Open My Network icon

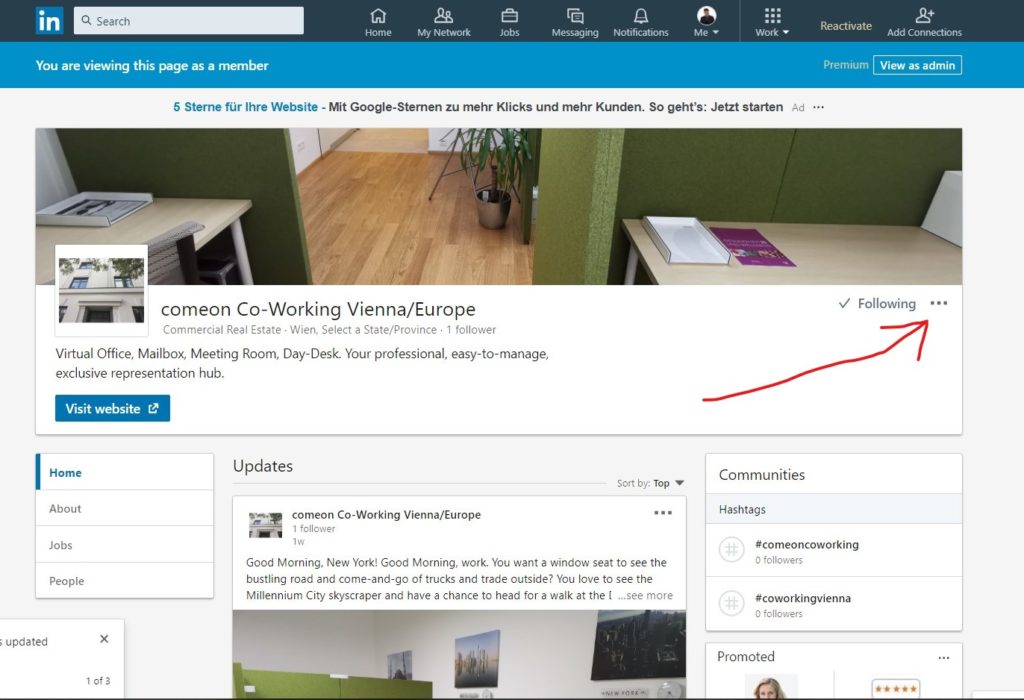444,16
